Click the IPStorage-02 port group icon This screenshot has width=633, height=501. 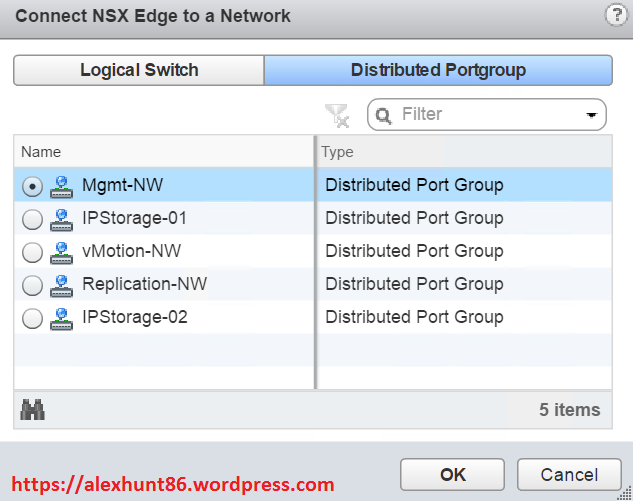pos(62,318)
